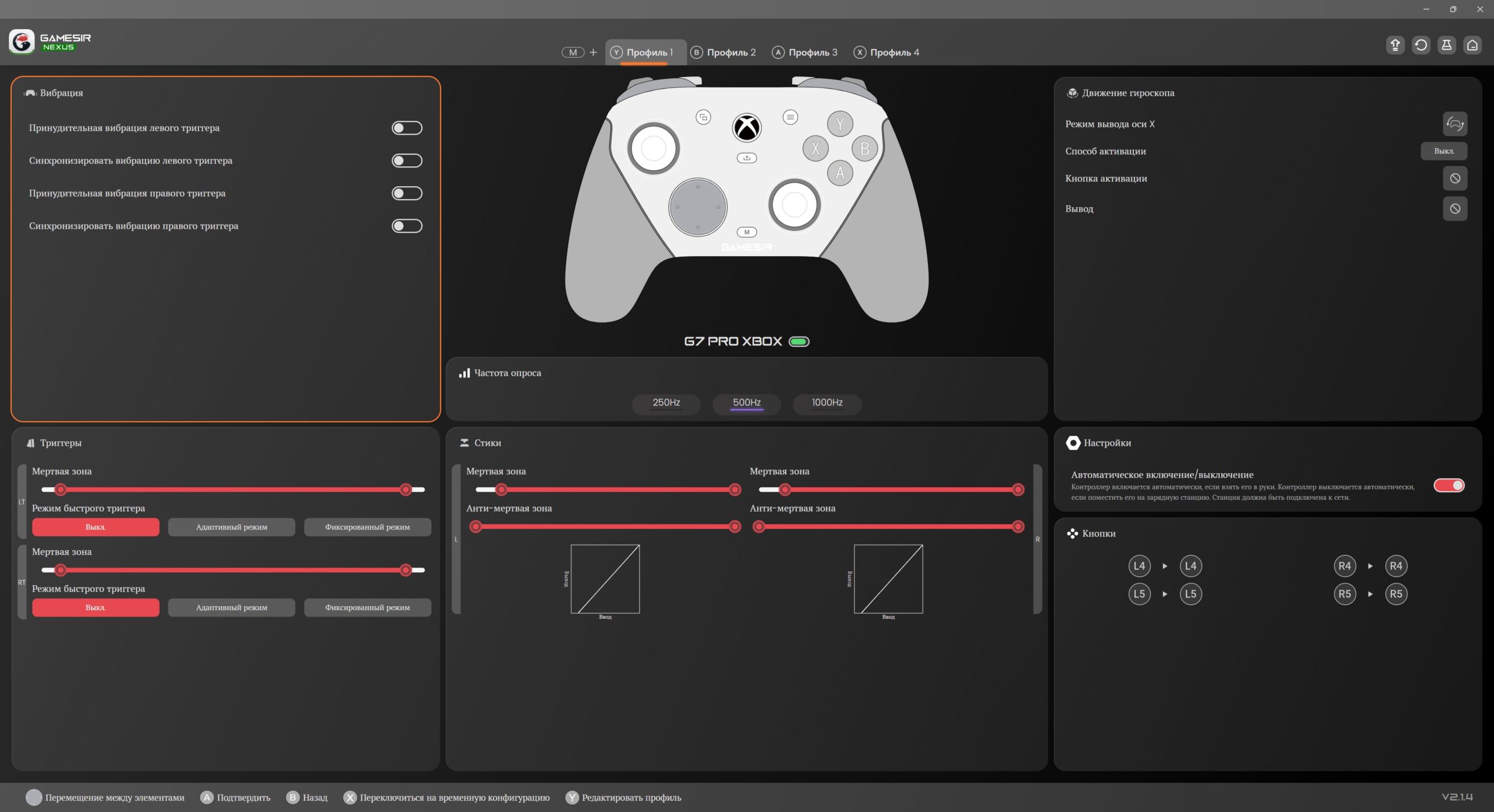The height and width of the screenshot is (812, 1494).
Task: Select Адаптивный режим for the LT trigger
Action: pos(232,527)
